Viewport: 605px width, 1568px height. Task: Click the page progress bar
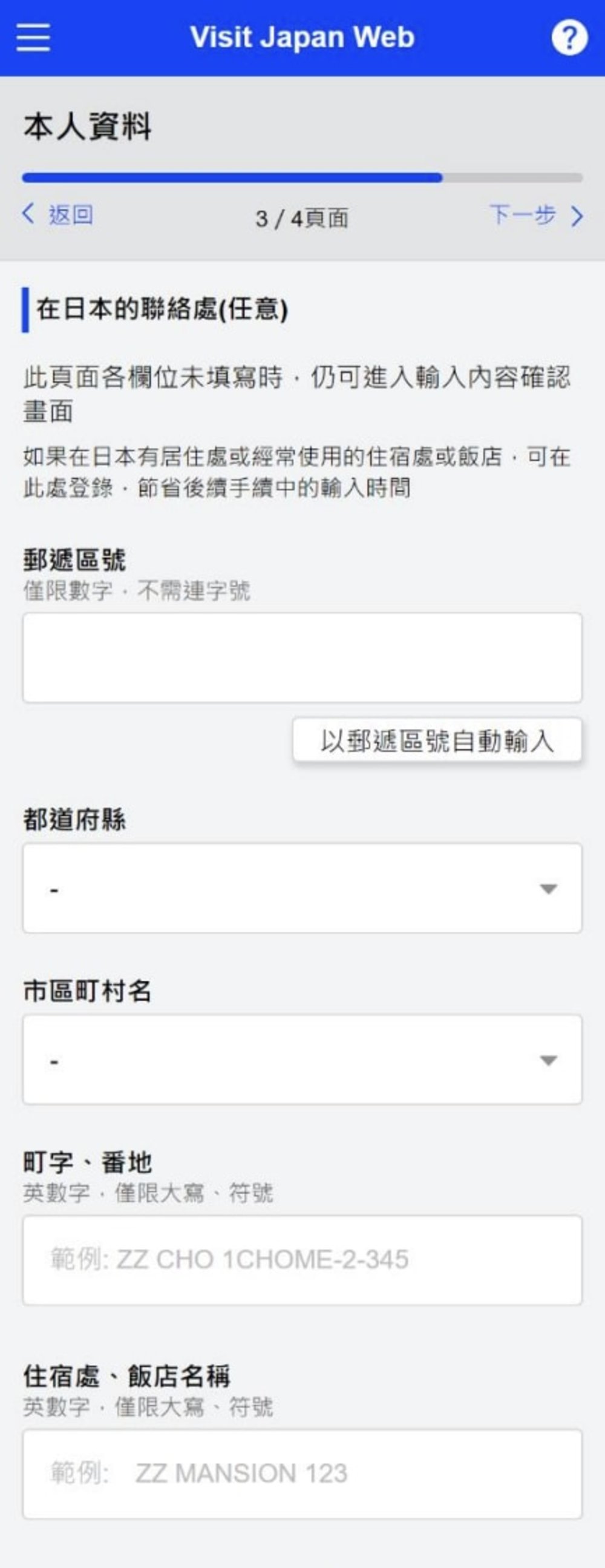302,177
